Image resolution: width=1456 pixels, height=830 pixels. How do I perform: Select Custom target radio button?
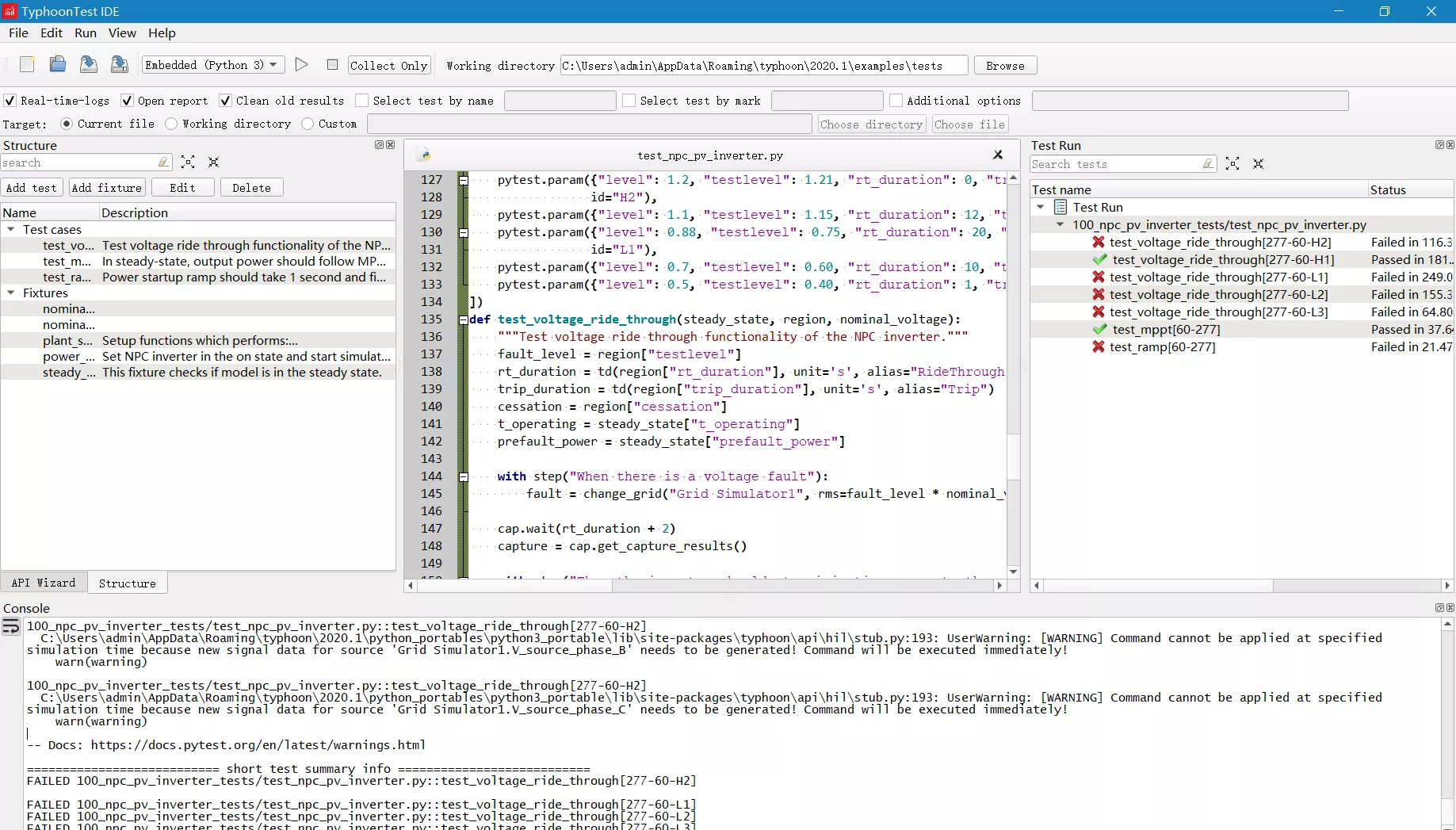click(x=308, y=124)
